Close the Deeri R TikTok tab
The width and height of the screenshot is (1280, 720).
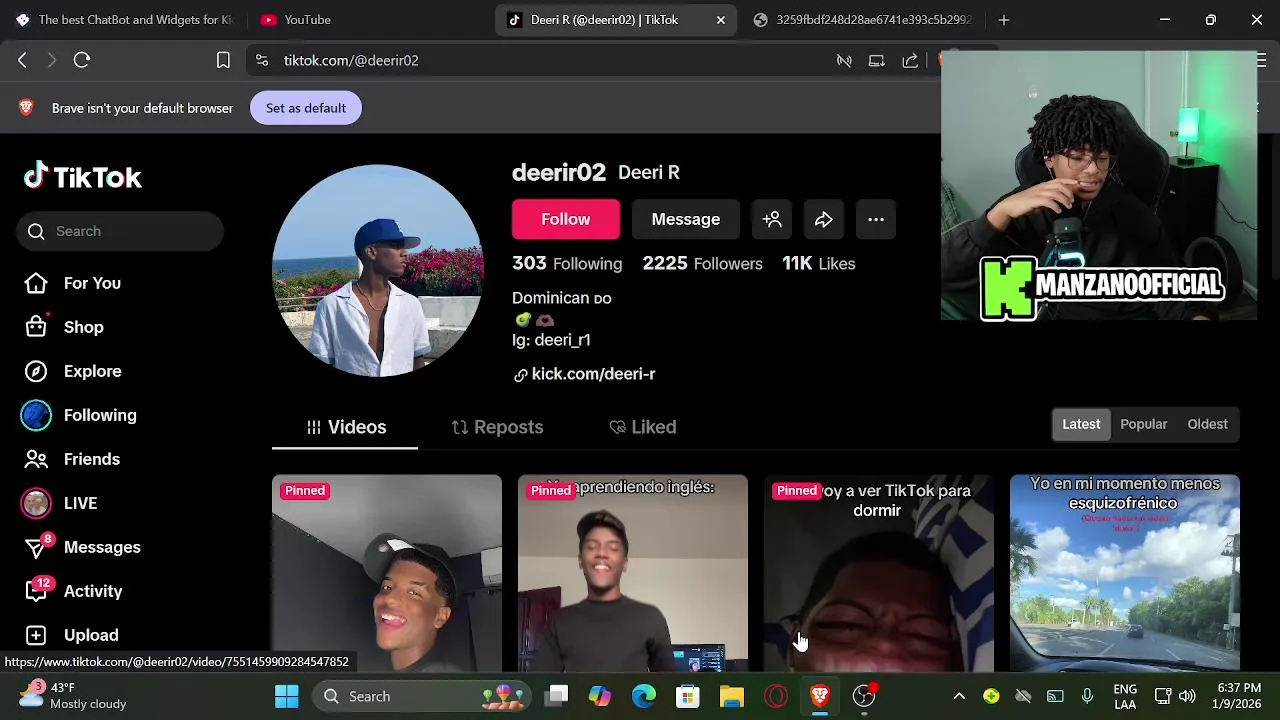coord(721,20)
